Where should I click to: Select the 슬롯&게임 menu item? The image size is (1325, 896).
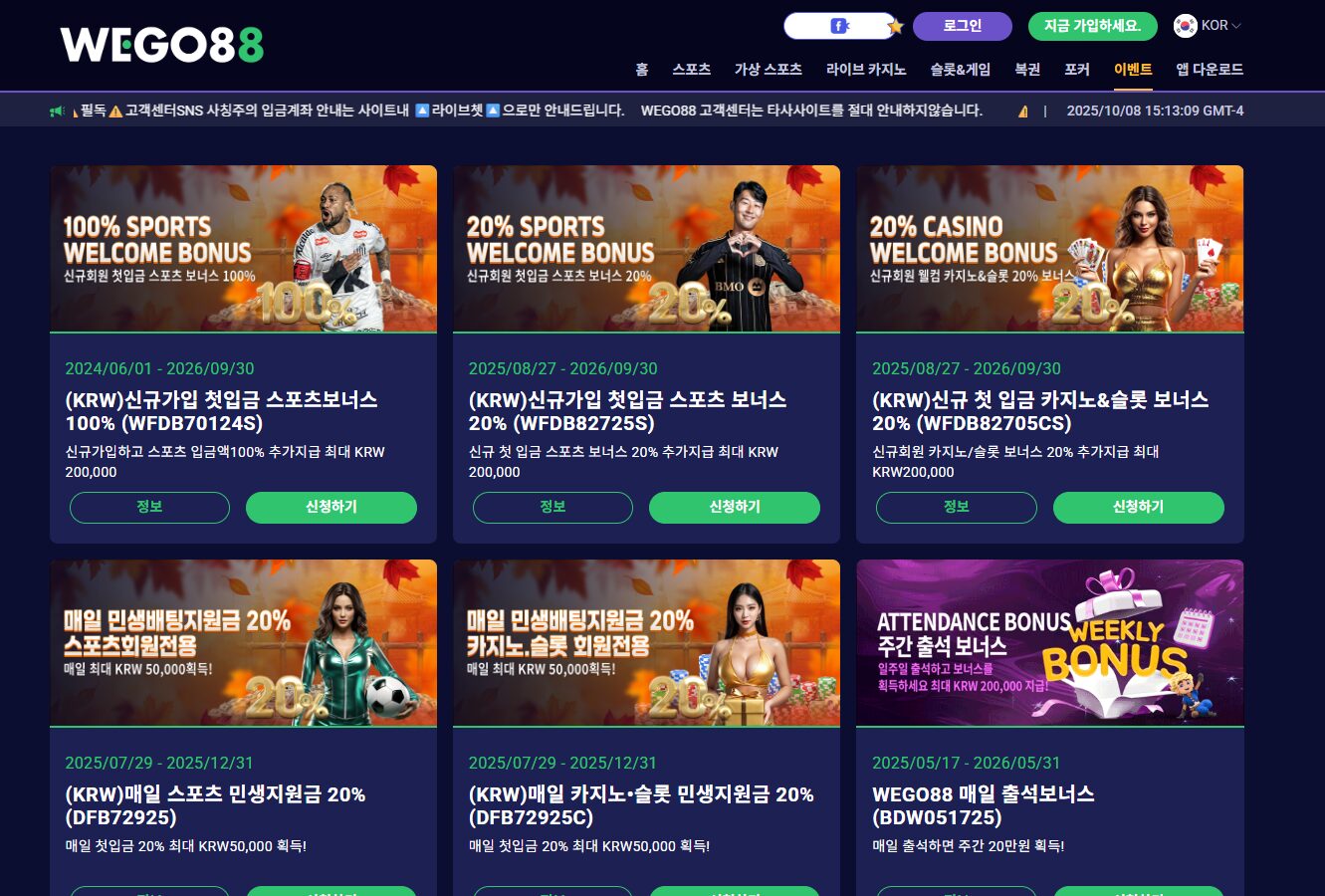pyautogui.click(x=960, y=69)
